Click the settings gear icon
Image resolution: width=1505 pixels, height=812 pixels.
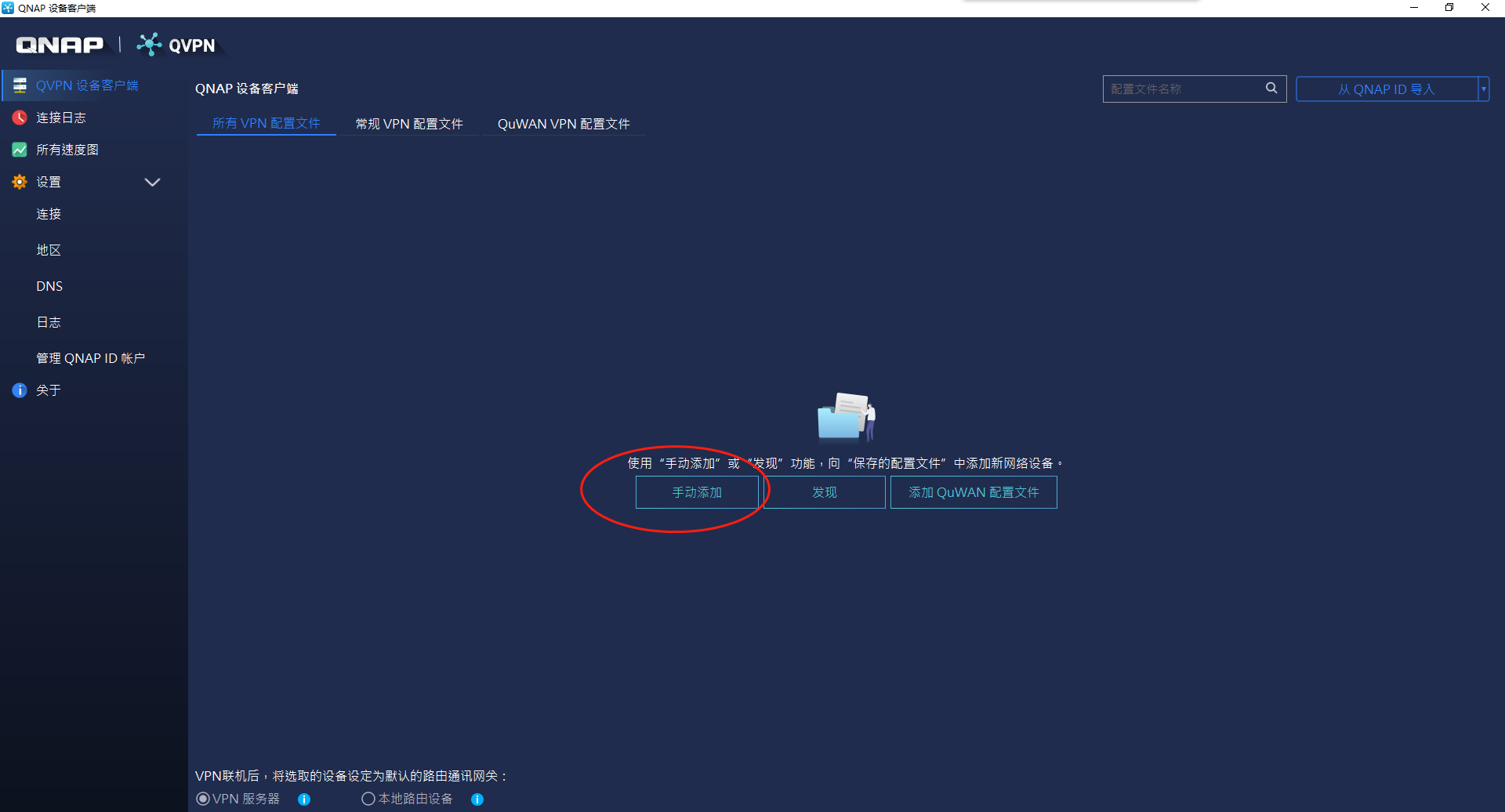coord(20,182)
